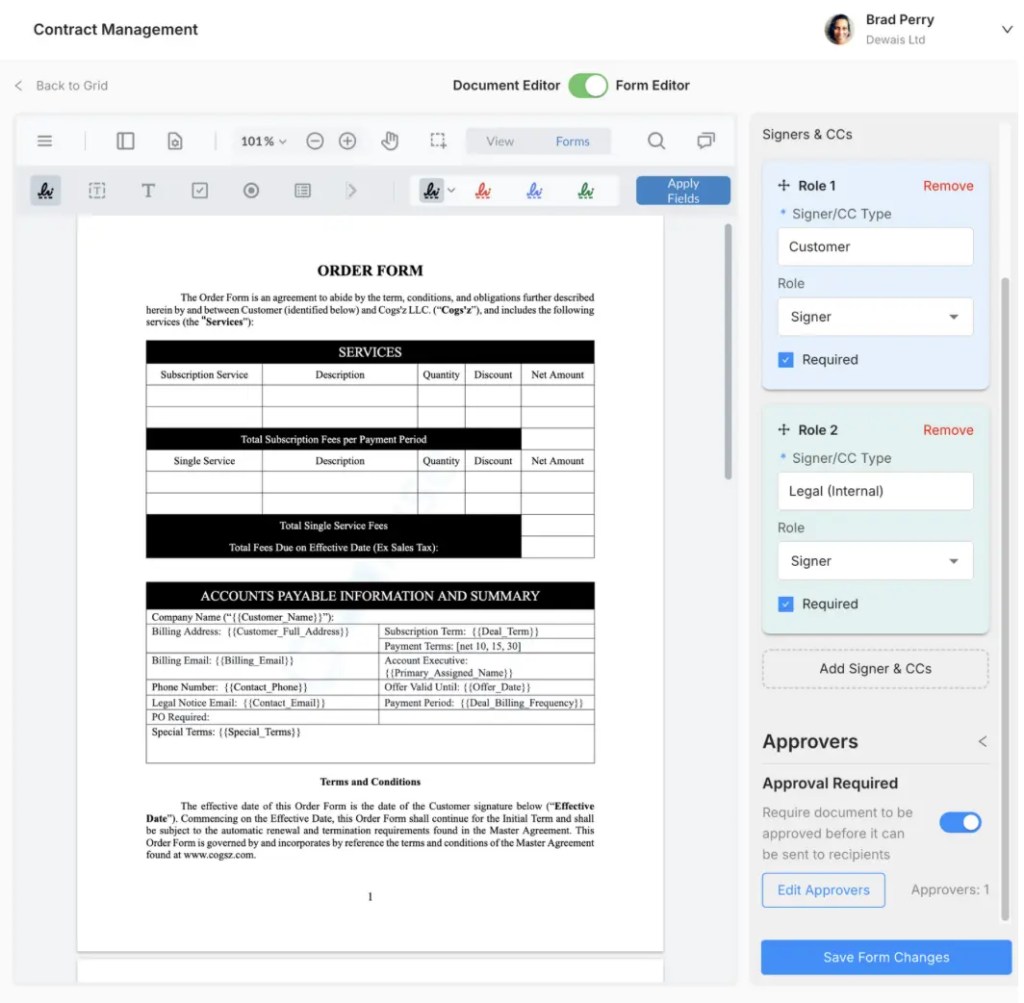1024x1003 pixels.
Task: Open the 101% zoom level dropdown
Action: click(263, 141)
